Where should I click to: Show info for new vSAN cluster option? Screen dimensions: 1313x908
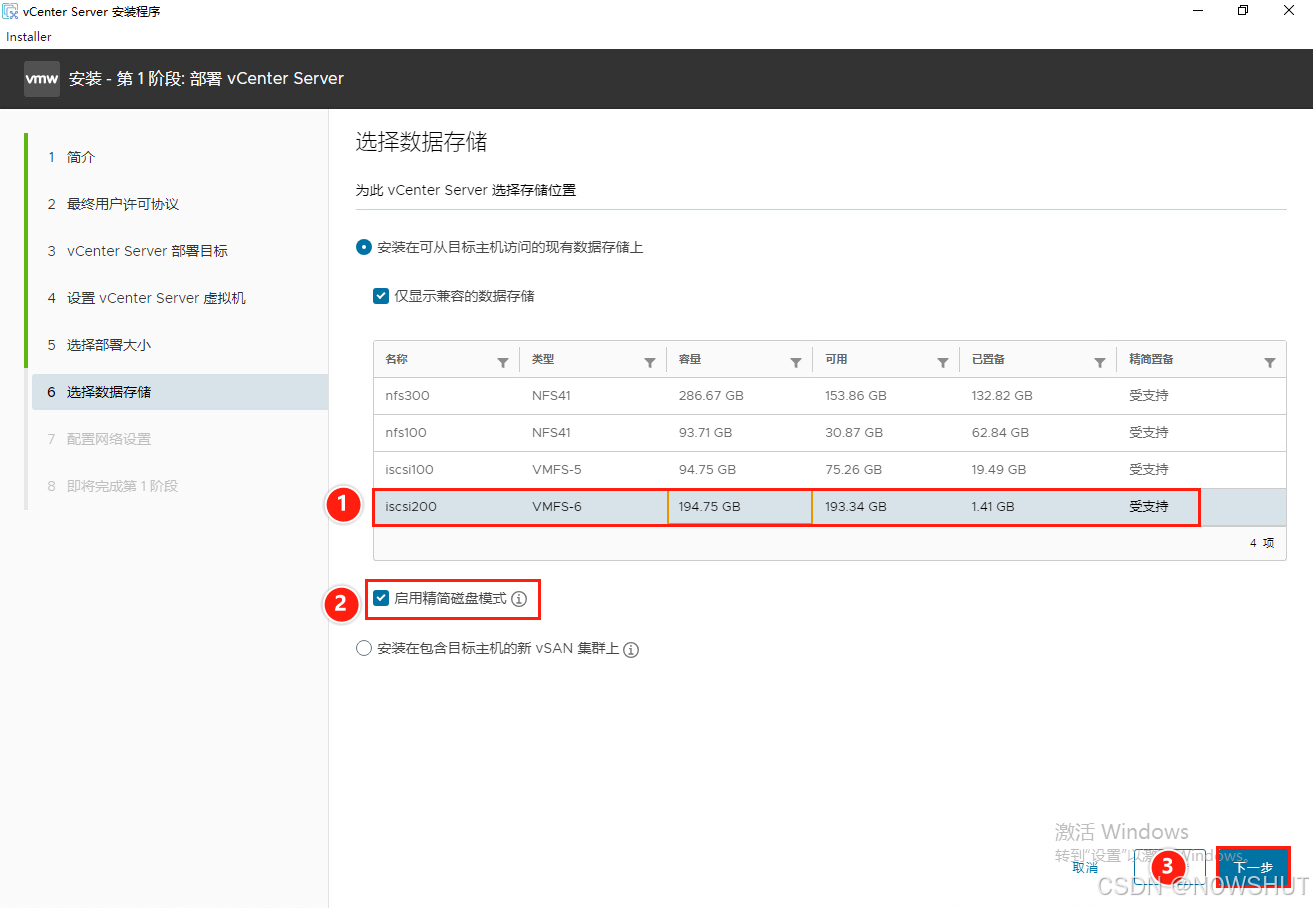pos(631,649)
